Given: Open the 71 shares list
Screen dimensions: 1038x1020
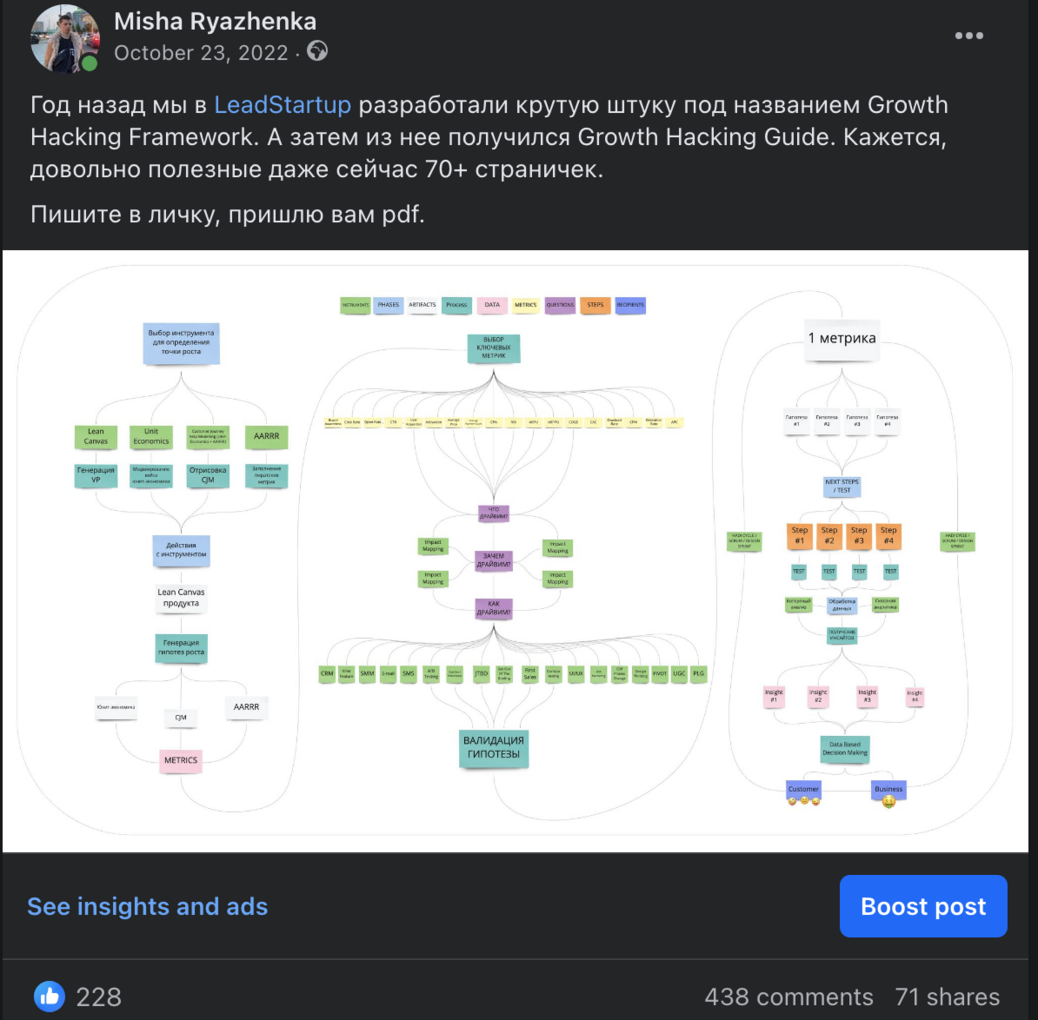Looking at the screenshot, I should click(x=947, y=997).
